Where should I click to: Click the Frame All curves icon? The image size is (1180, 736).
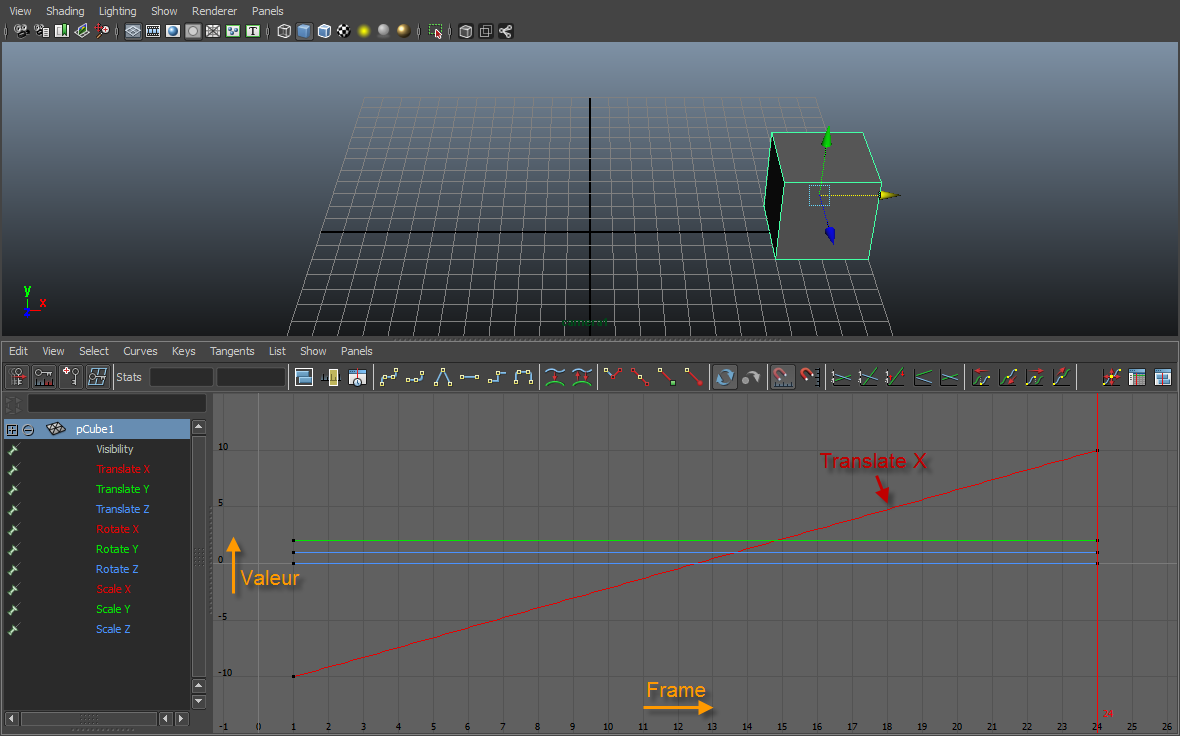[304, 377]
